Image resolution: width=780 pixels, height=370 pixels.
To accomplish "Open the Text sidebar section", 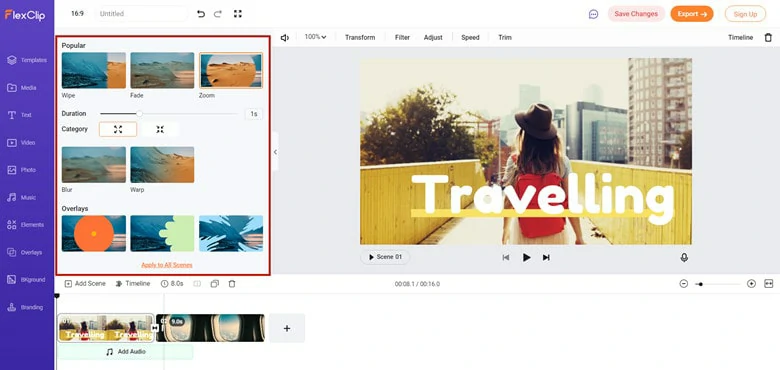I will [x=19, y=115].
